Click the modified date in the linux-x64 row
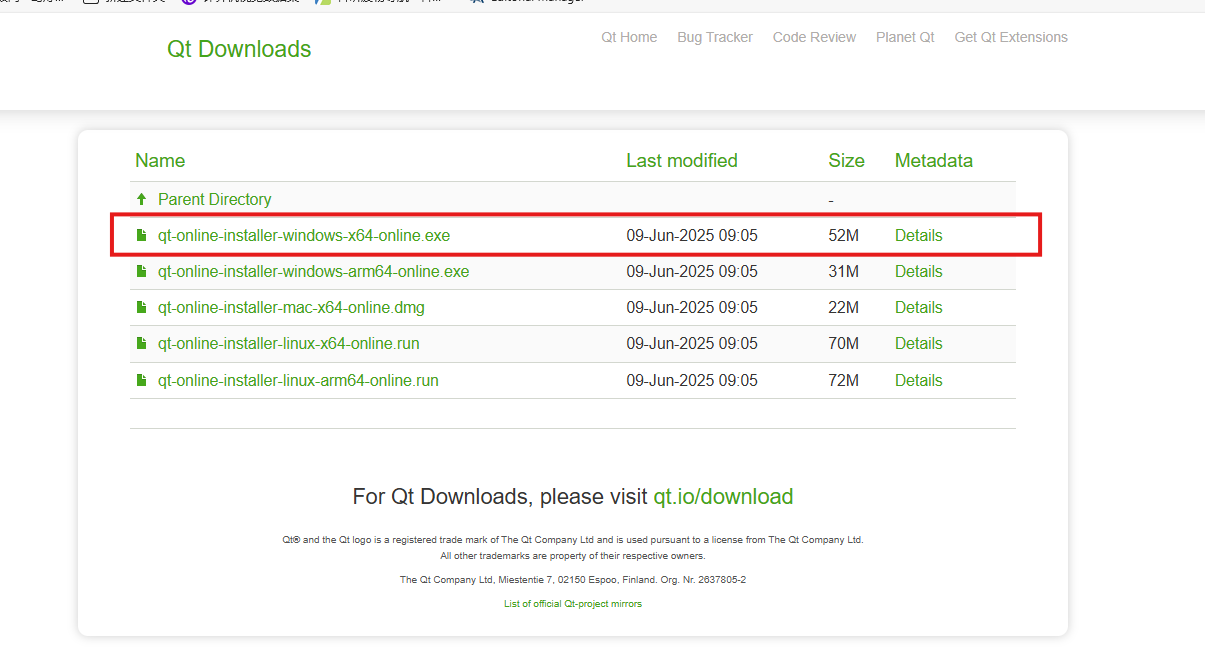The height and width of the screenshot is (660, 1205). click(x=692, y=344)
